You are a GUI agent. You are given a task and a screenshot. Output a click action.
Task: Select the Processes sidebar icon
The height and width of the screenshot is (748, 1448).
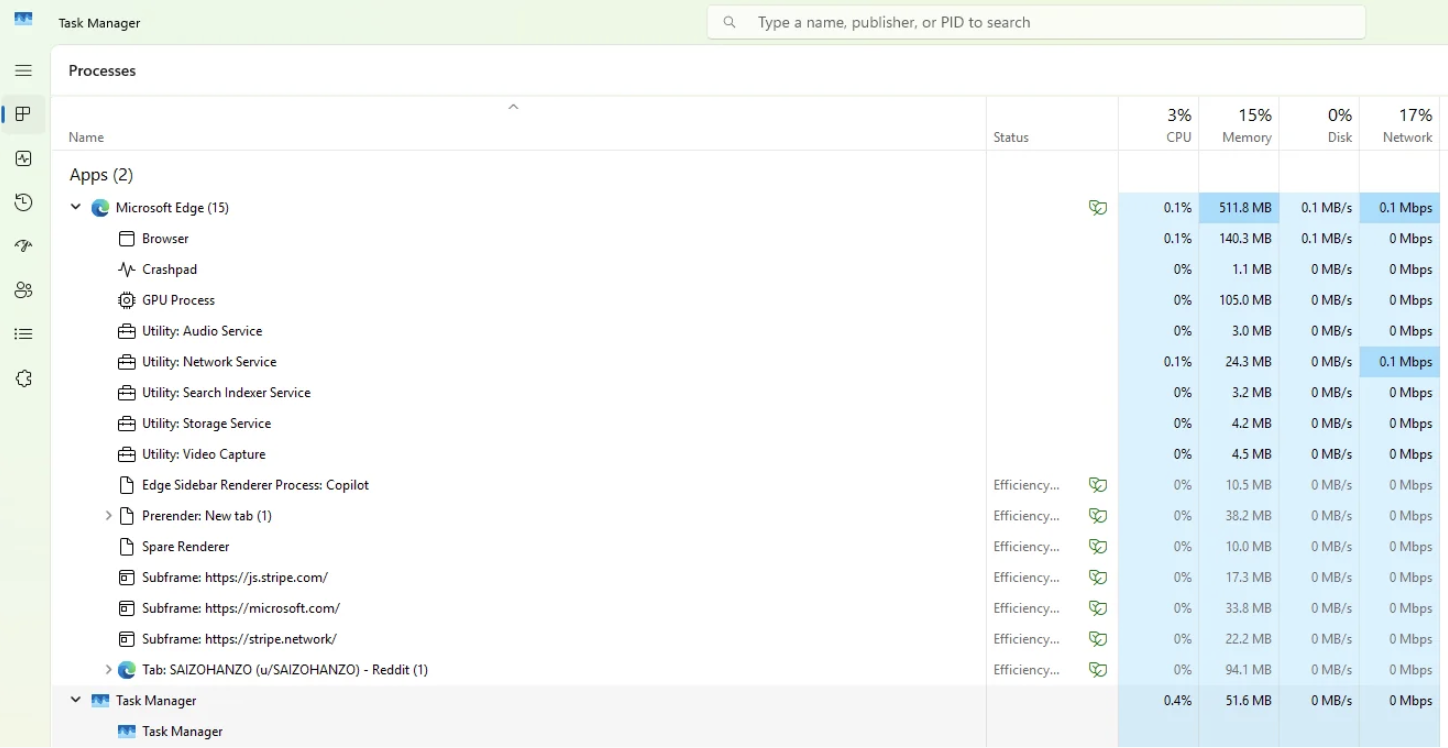tap(23, 114)
